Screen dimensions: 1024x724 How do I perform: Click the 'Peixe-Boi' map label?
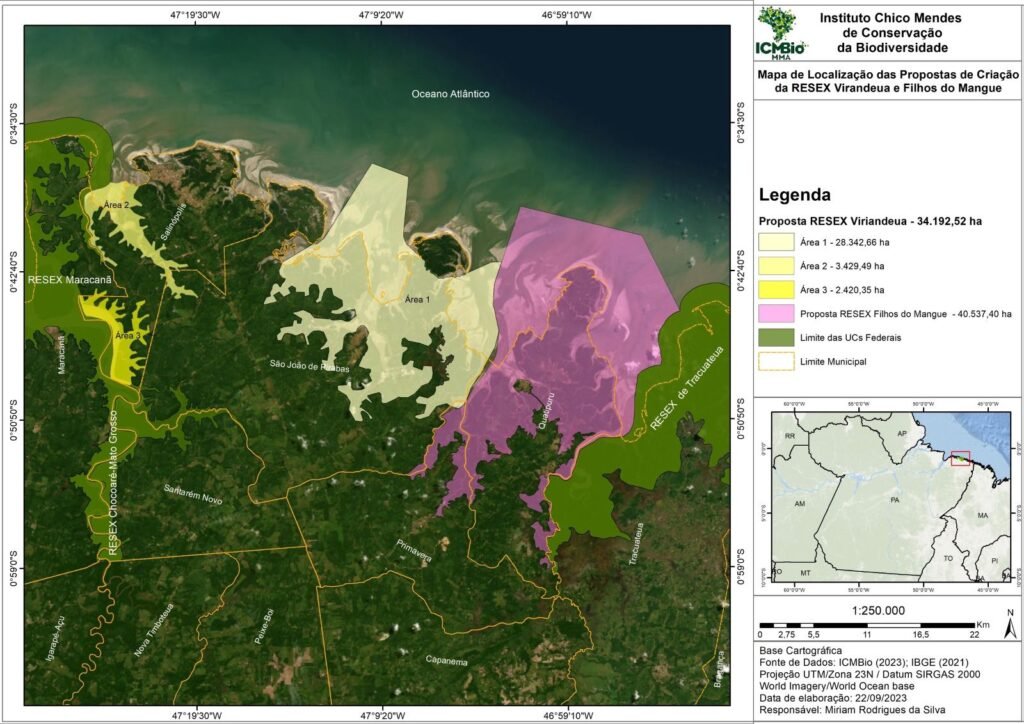point(264,626)
